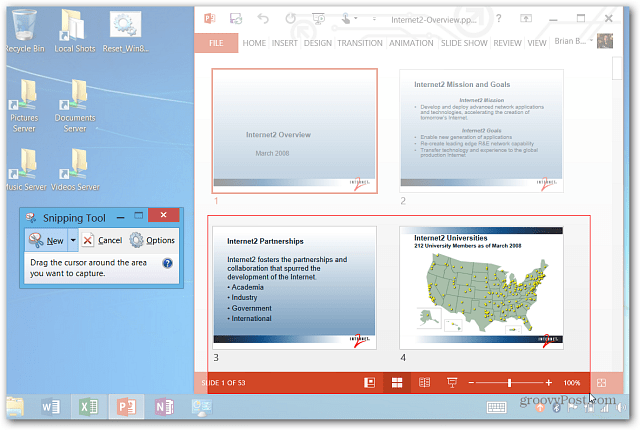Click the user profile photo
This screenshot has height=430, width=640.
[x=605, y=41]
